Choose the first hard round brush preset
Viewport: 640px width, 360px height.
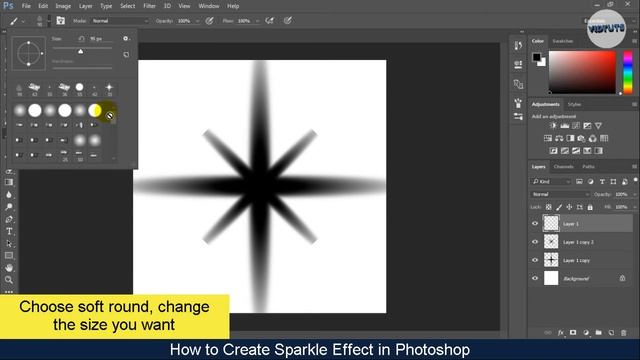[x=35, y=110]
